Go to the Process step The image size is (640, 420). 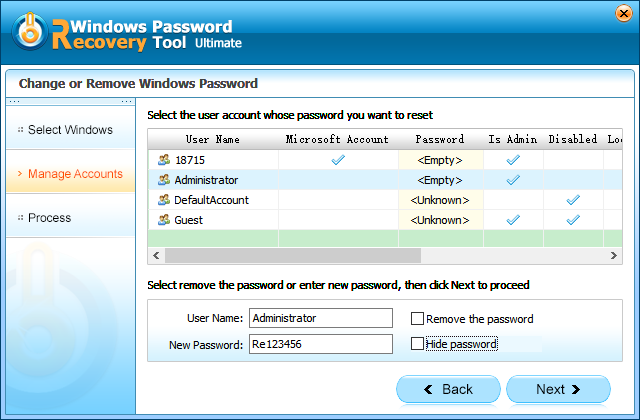(70, 218)
